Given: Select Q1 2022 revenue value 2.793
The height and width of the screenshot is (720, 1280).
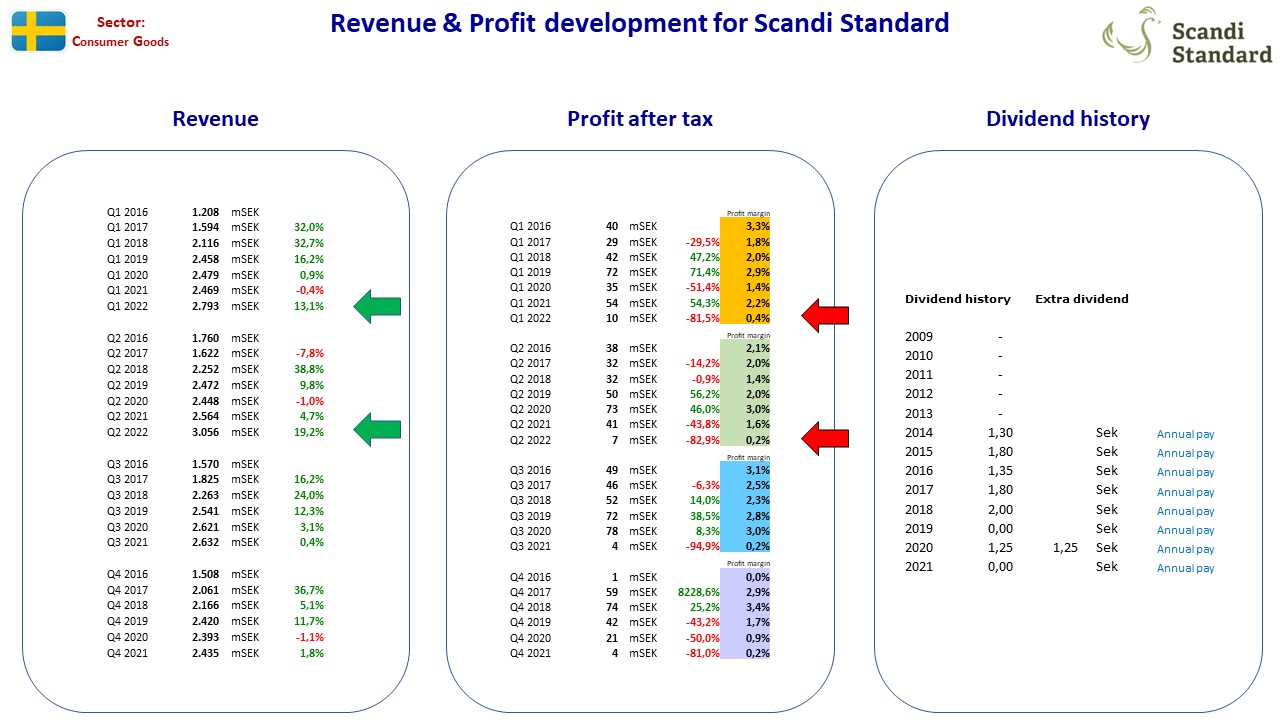Looking at the screenshot, I should point(205,306).
